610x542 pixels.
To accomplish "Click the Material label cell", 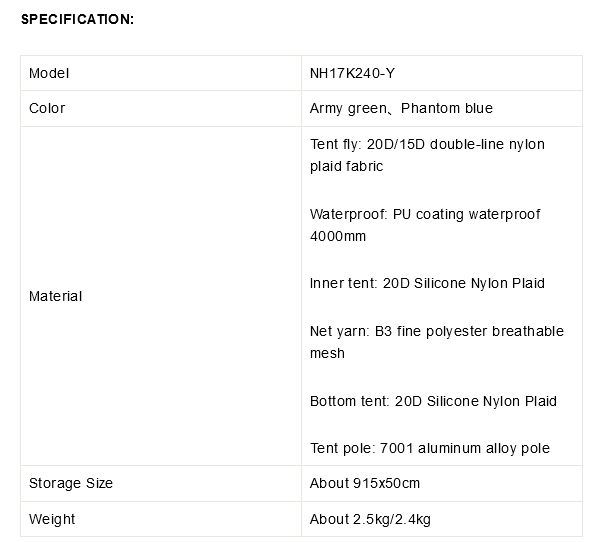I will 55,296.
